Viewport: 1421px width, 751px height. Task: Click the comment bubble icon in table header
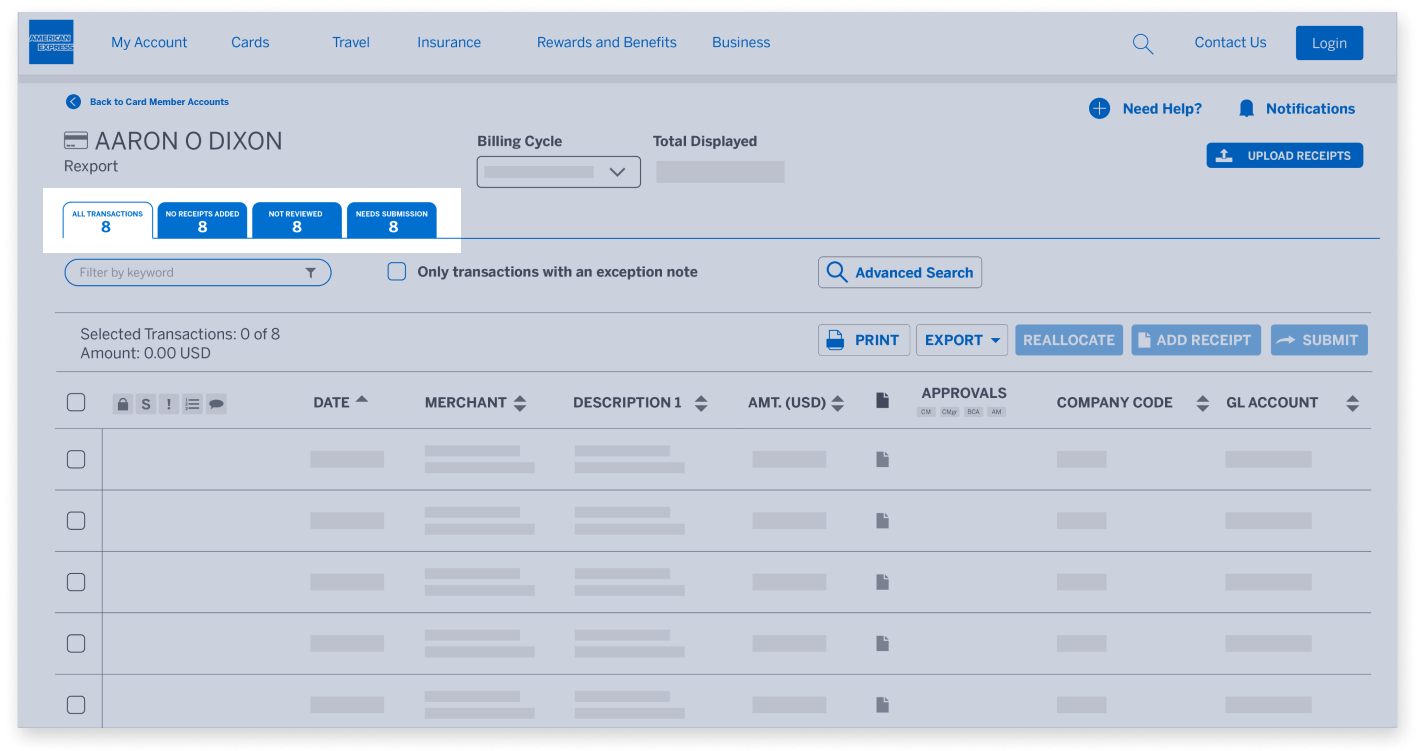coord(216,404)
